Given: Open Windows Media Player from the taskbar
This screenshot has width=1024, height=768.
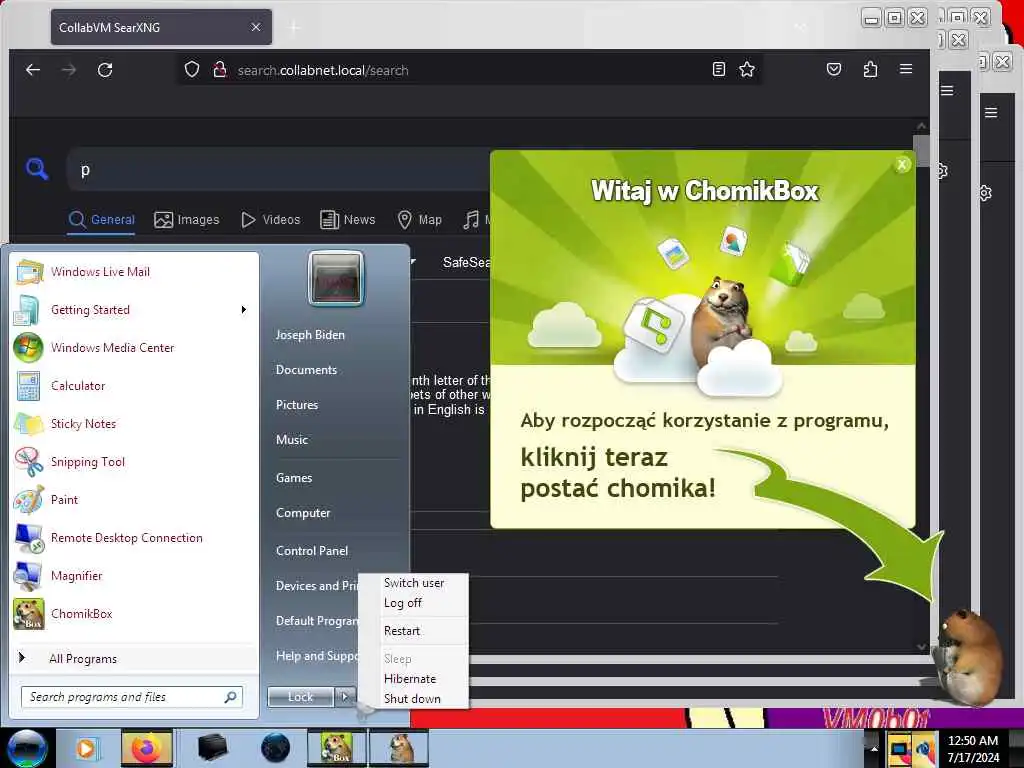Looking at the screenshot, I should coord(86,748).
